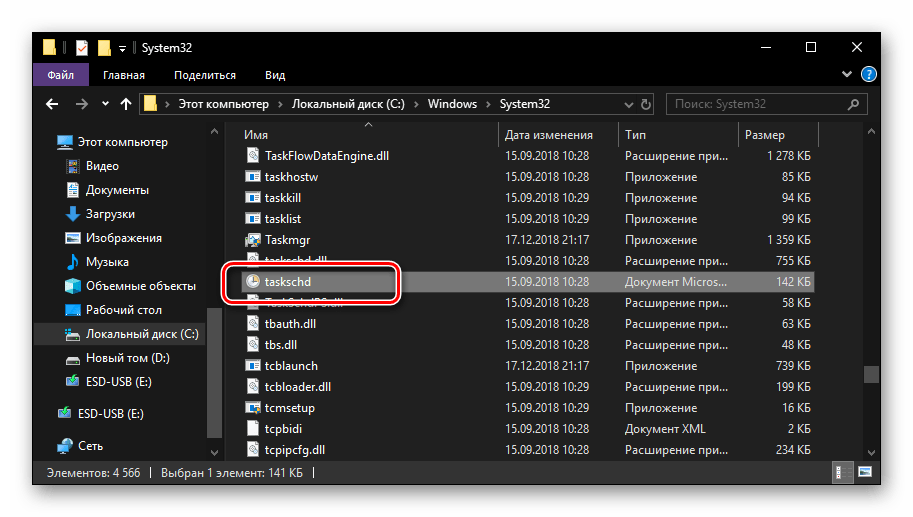Open the help question mark icon

coord(869,75)
